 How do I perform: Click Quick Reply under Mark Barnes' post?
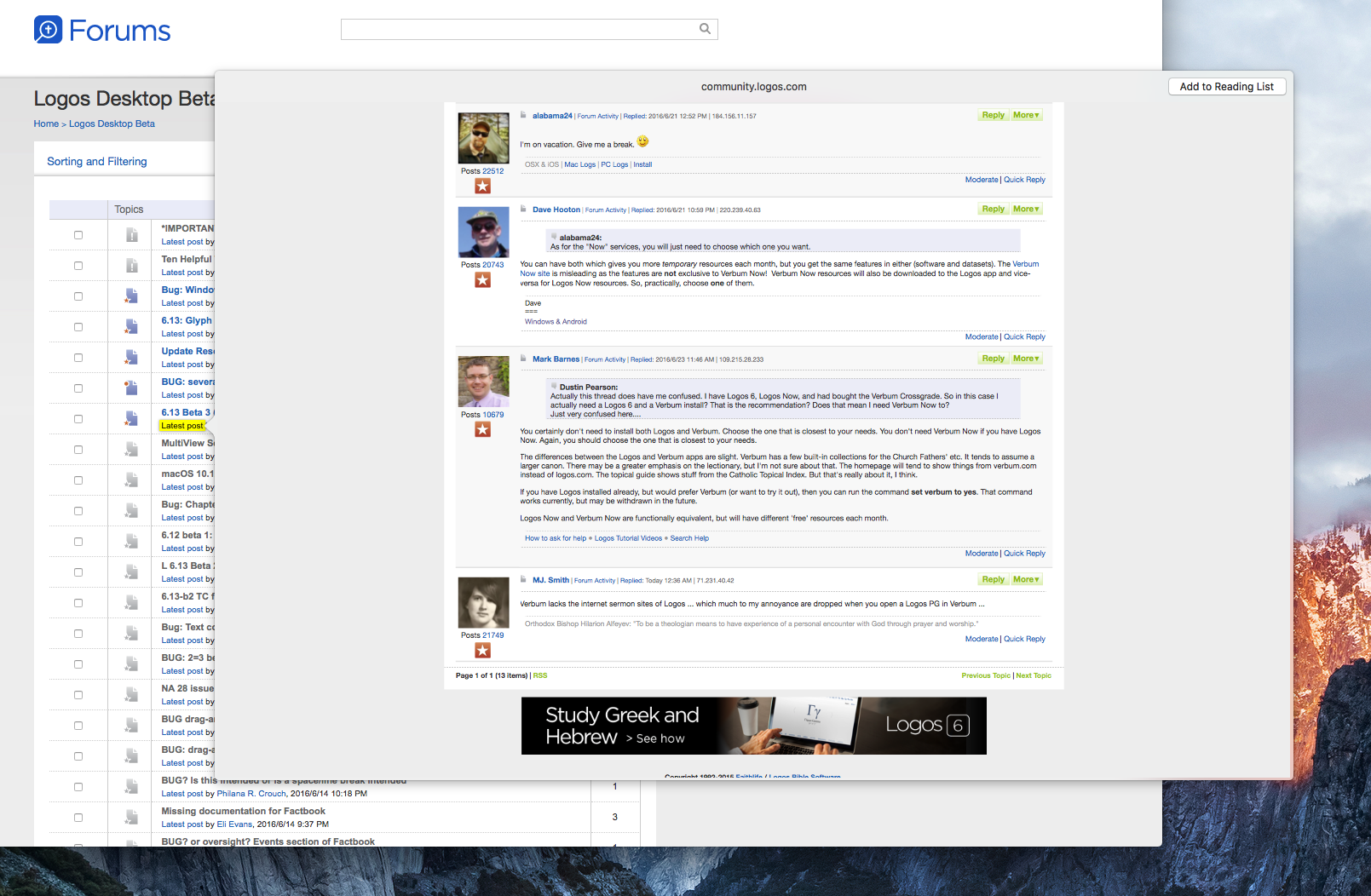[1024, 554]
